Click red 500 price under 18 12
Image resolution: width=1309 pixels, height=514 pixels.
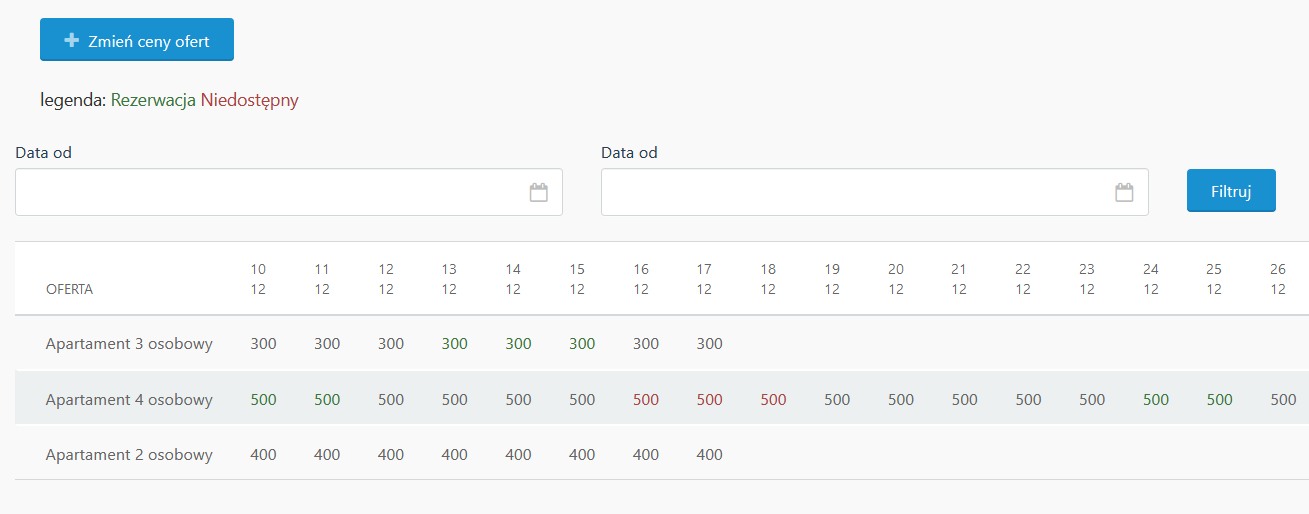point(773,400)
